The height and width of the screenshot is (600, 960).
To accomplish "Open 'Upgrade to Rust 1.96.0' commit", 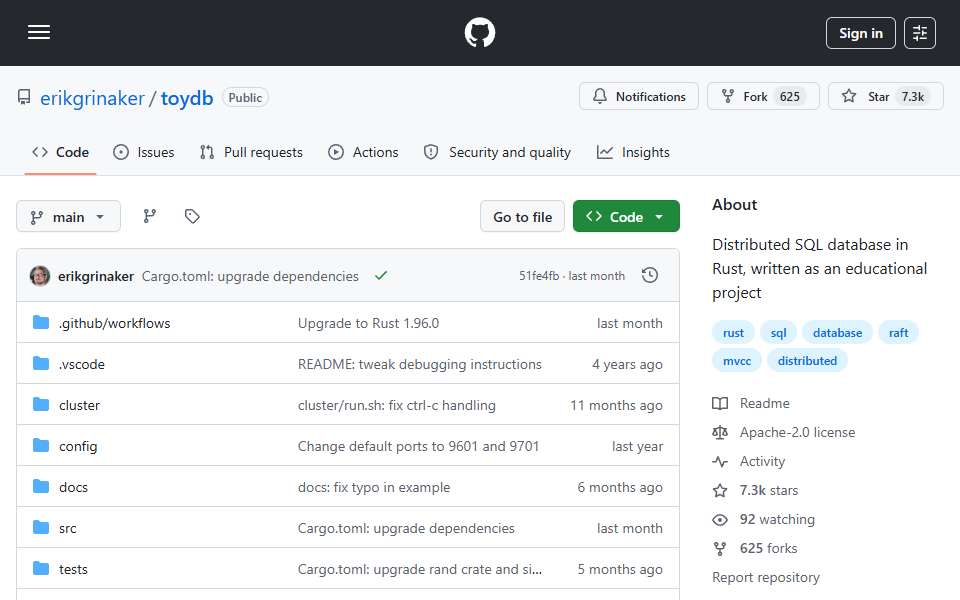I will [369, 323].
